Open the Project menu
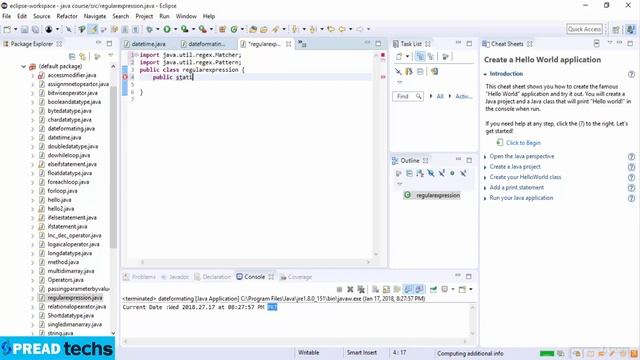 tap(144, 16)
